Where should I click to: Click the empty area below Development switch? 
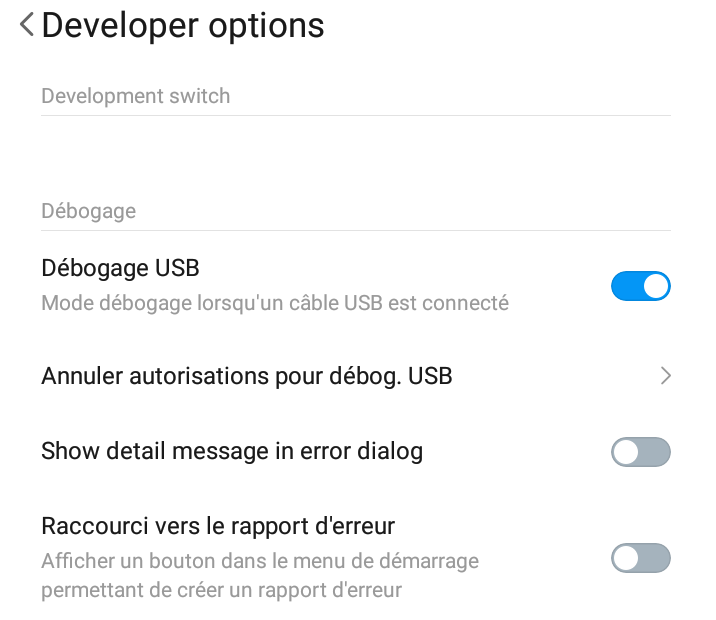356,155
